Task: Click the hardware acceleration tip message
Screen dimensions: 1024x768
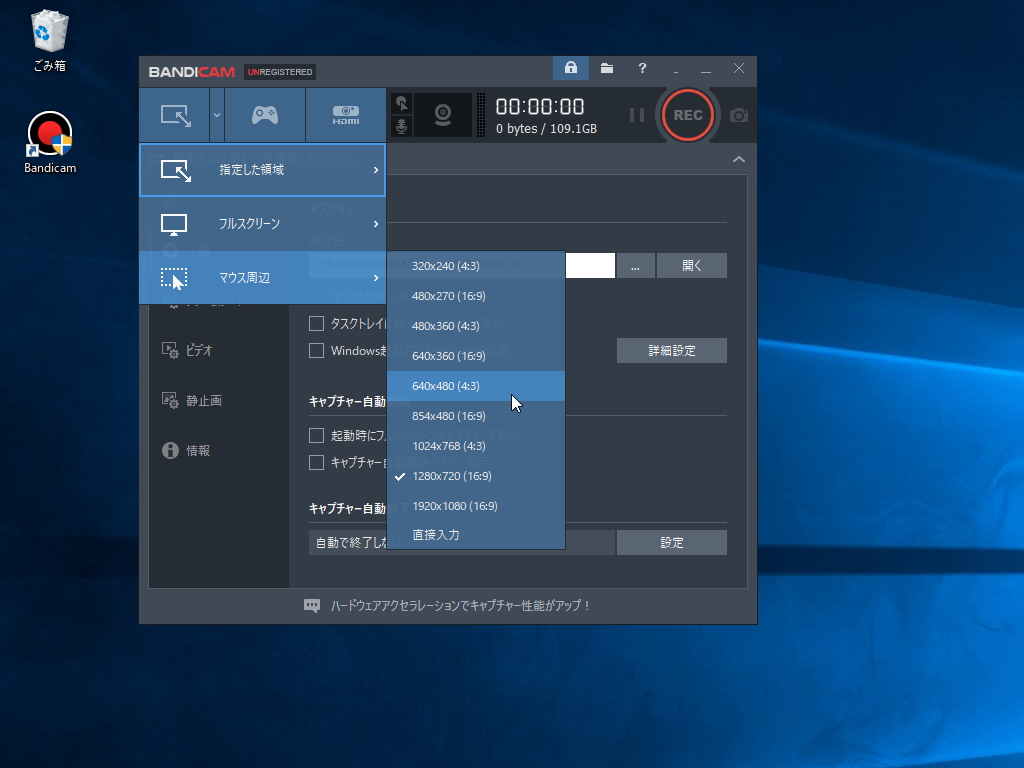Action: click(460, 605)
